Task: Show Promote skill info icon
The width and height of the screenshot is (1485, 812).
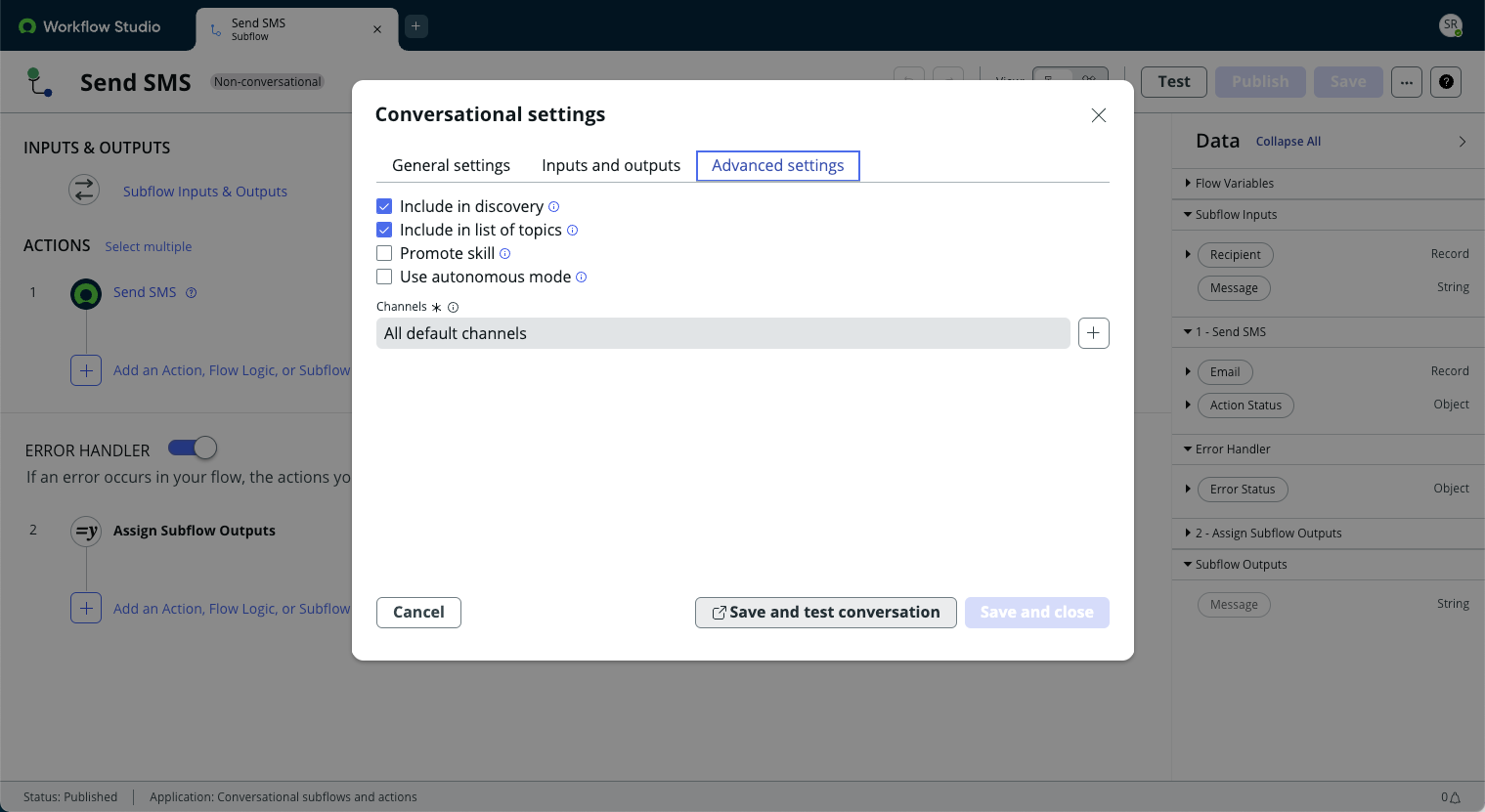Action: click(504, 253)
